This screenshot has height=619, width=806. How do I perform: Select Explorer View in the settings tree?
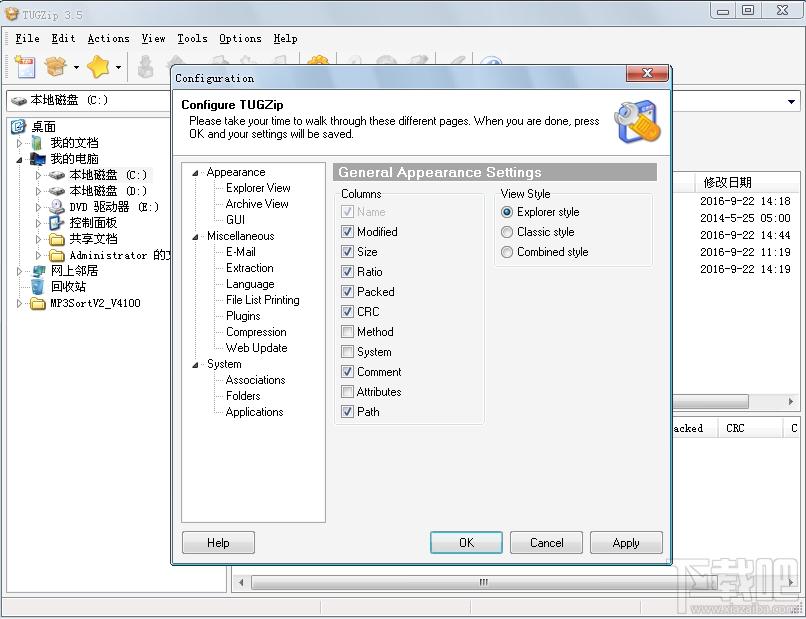coord(258,188)
